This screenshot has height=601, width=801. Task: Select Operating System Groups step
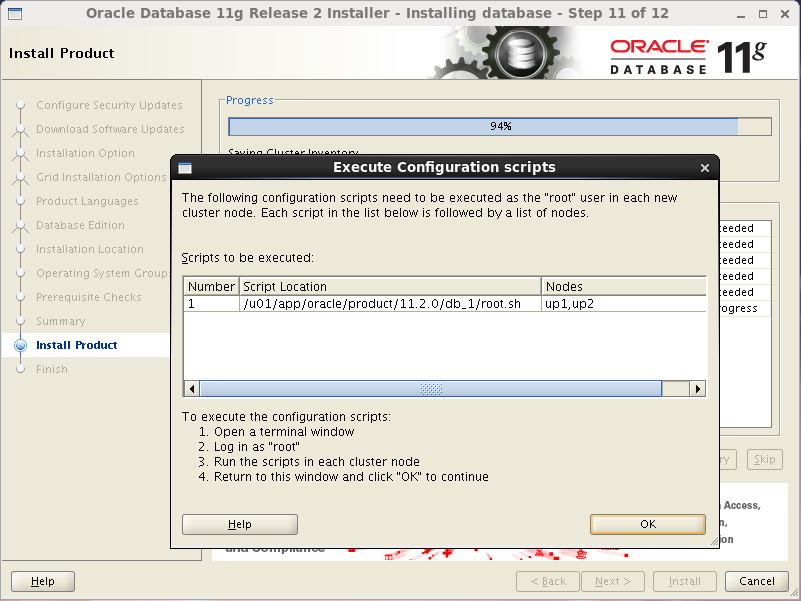point(102,273)
